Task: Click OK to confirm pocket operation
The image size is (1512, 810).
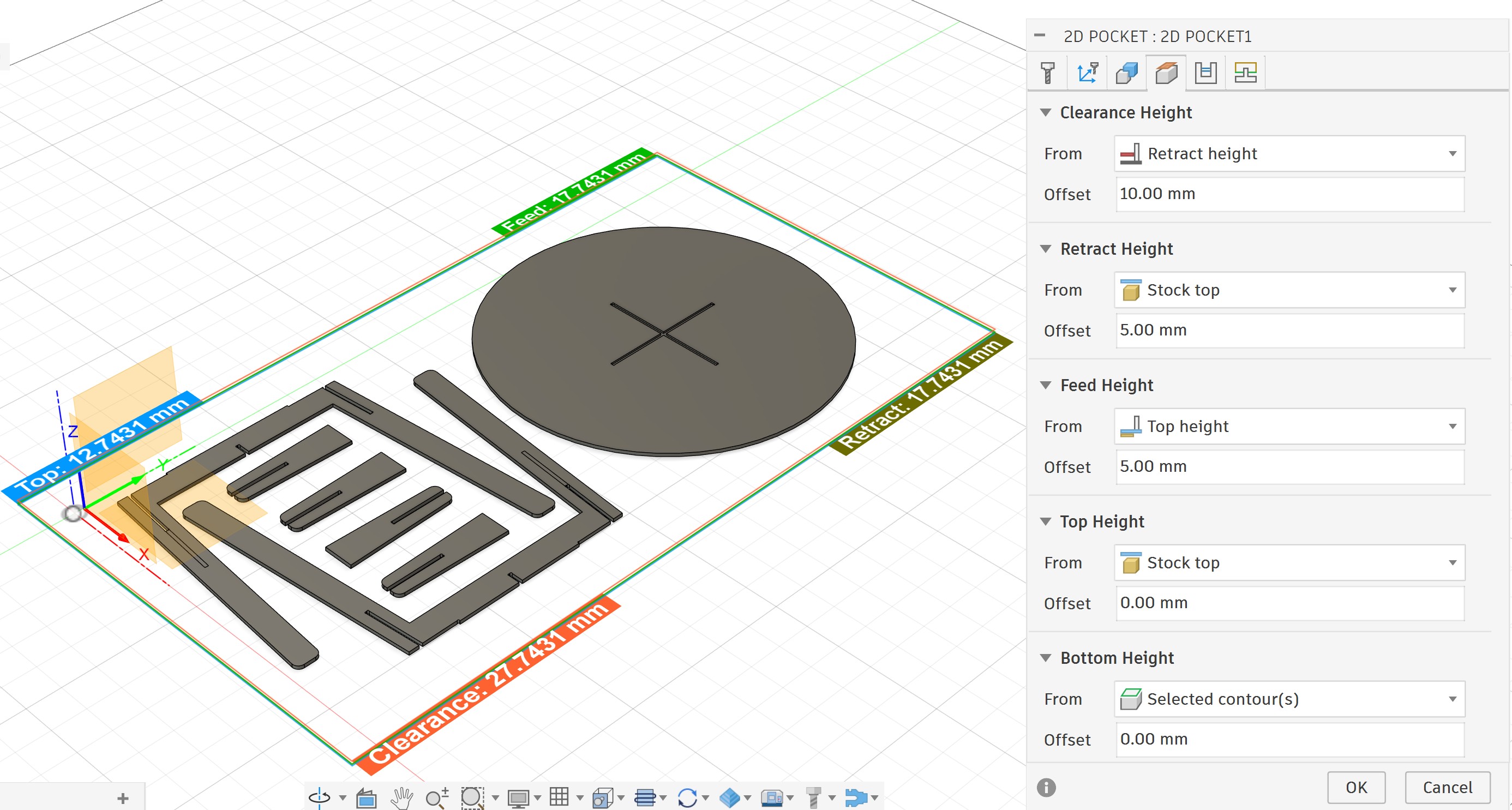Action: (x=1356, y=787)
